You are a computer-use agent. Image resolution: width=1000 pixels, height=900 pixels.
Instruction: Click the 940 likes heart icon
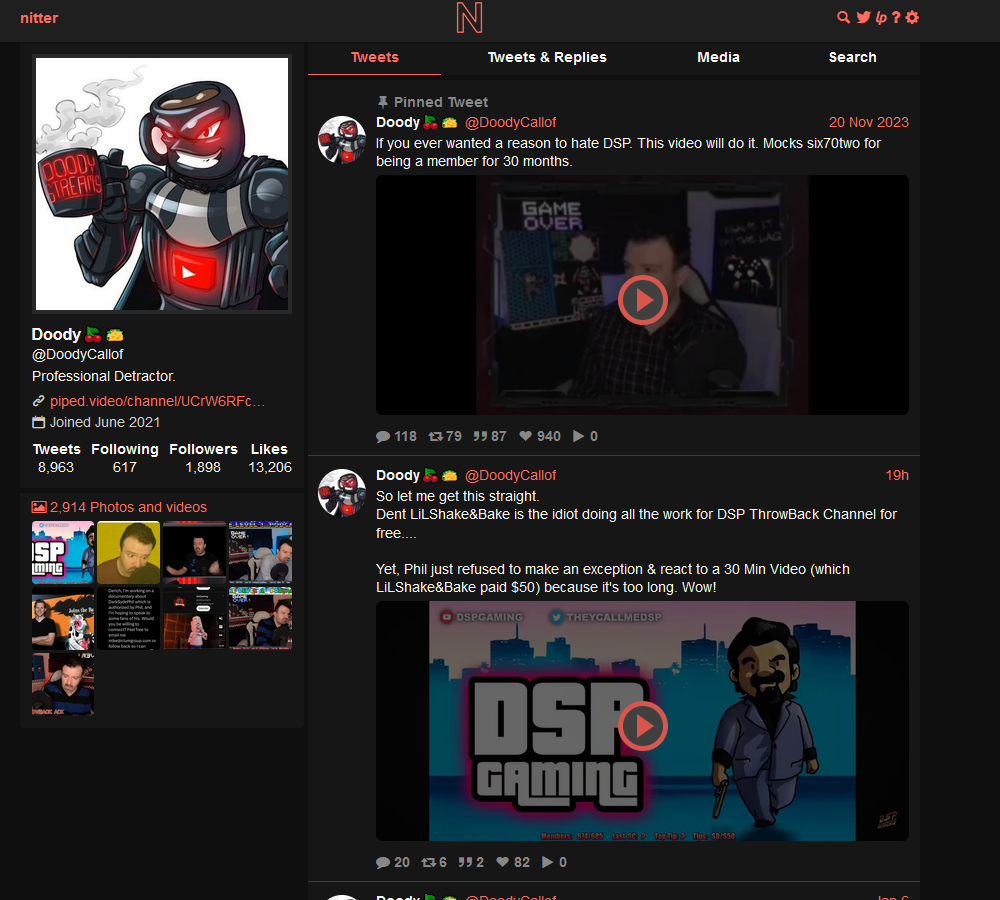pyautogui.click(x=526, y=436)
